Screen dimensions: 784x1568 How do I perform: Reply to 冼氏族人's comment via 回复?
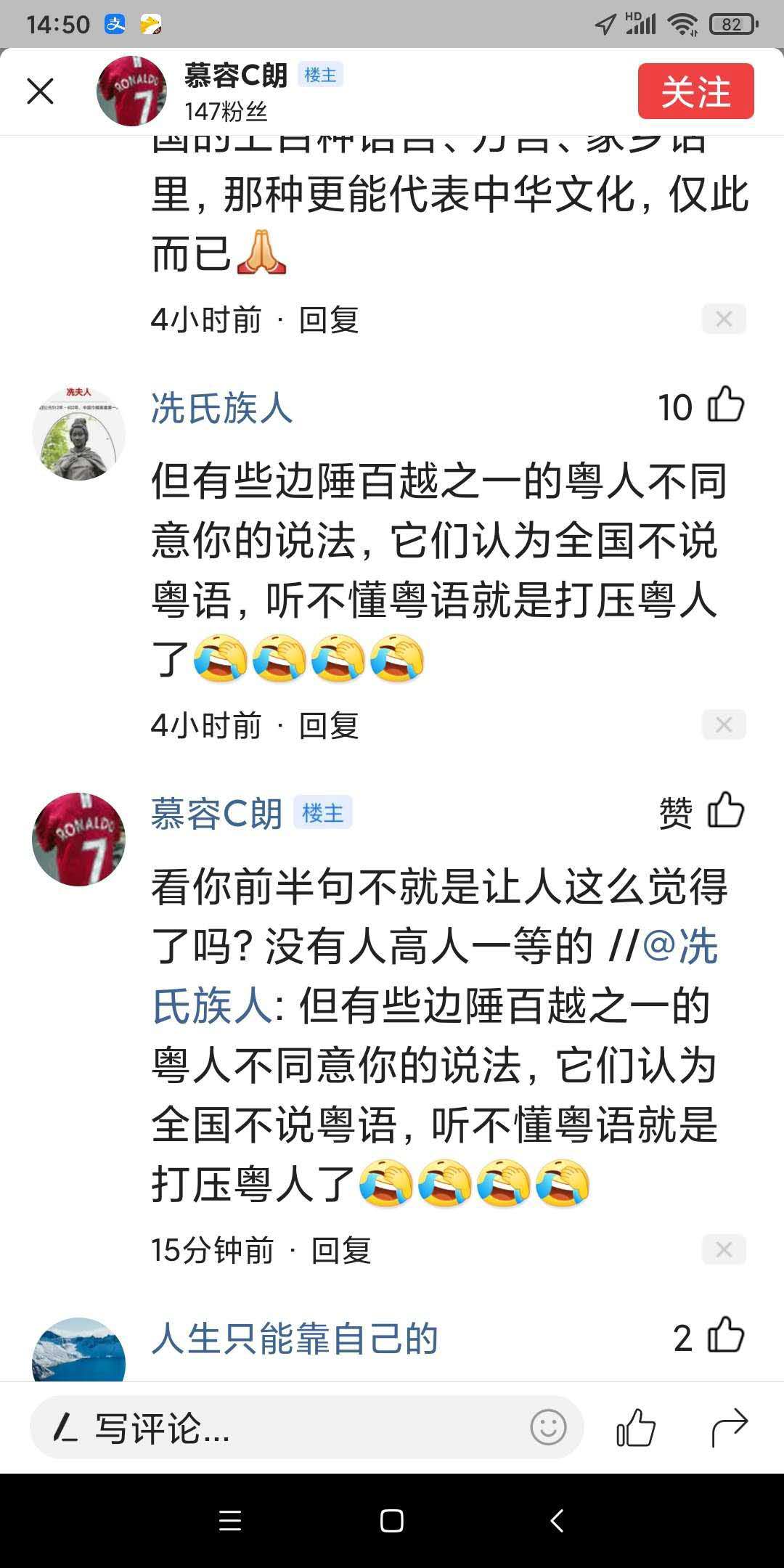329,726
